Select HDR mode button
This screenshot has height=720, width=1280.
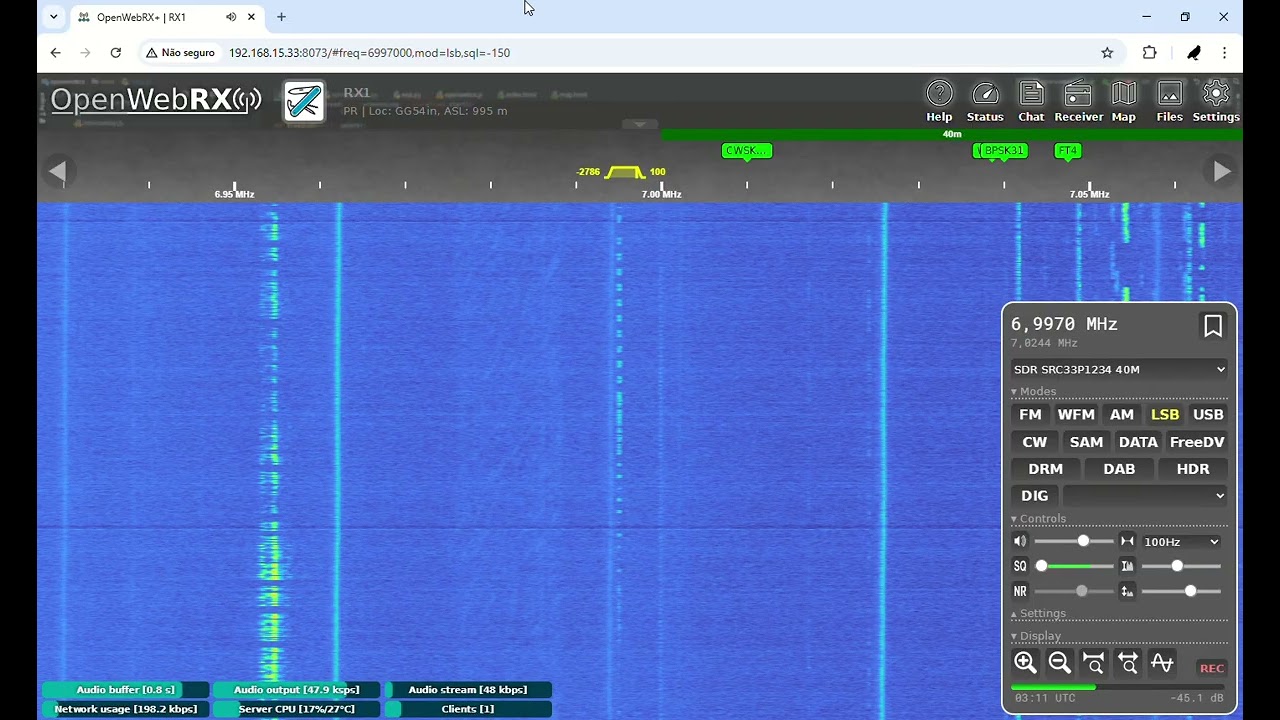click(x=1193, y=469)
